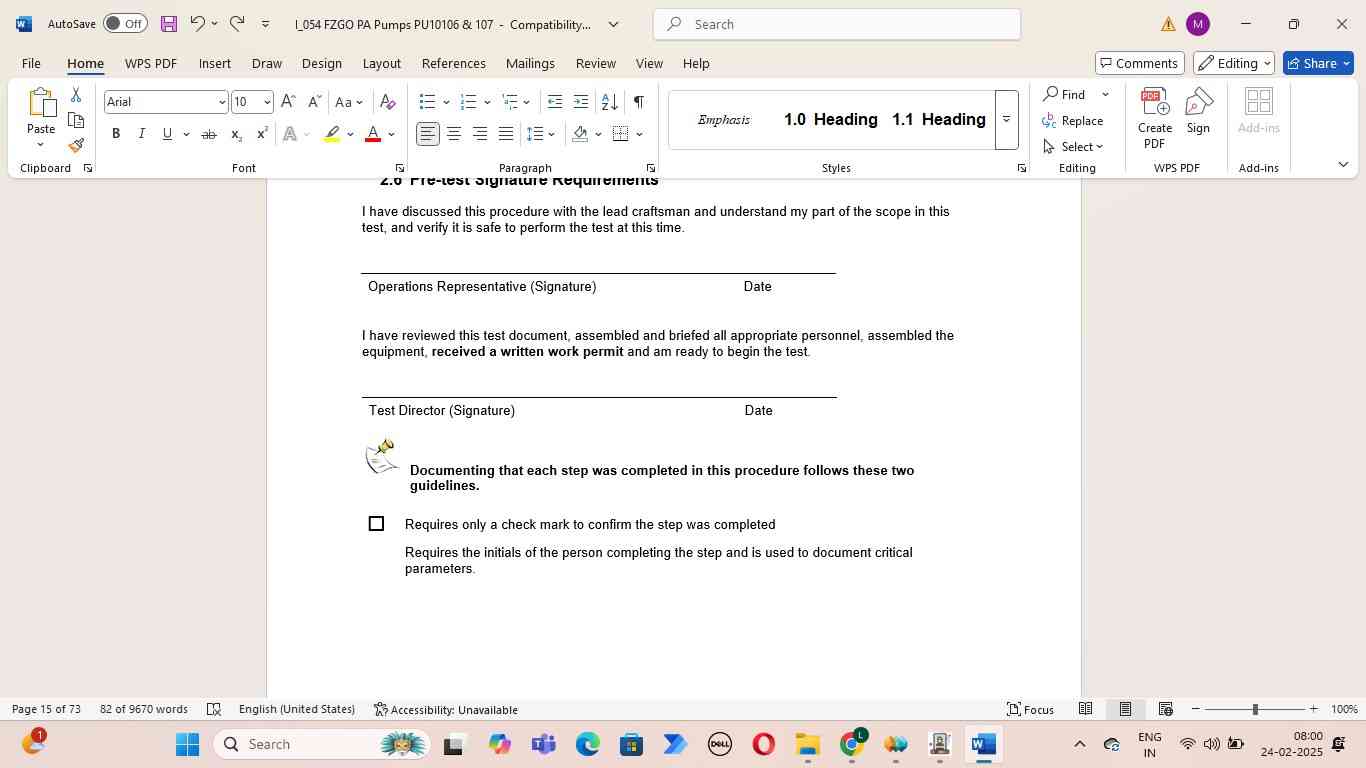Image resolution: width=1366 pixels, height=768 pixels.
Task: Apply red font color
Action: [x=373, y=134]
